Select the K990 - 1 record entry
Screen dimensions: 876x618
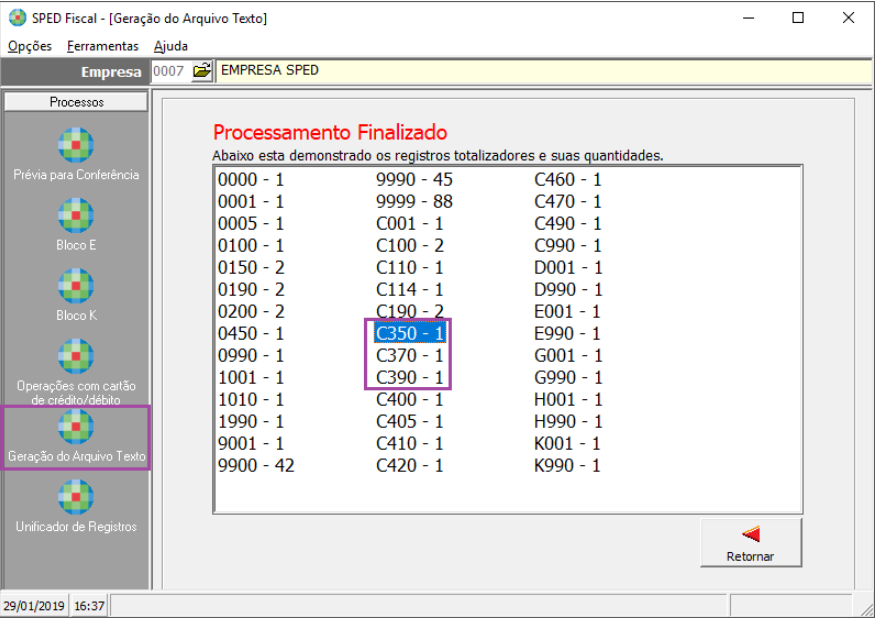click(568, 466)
